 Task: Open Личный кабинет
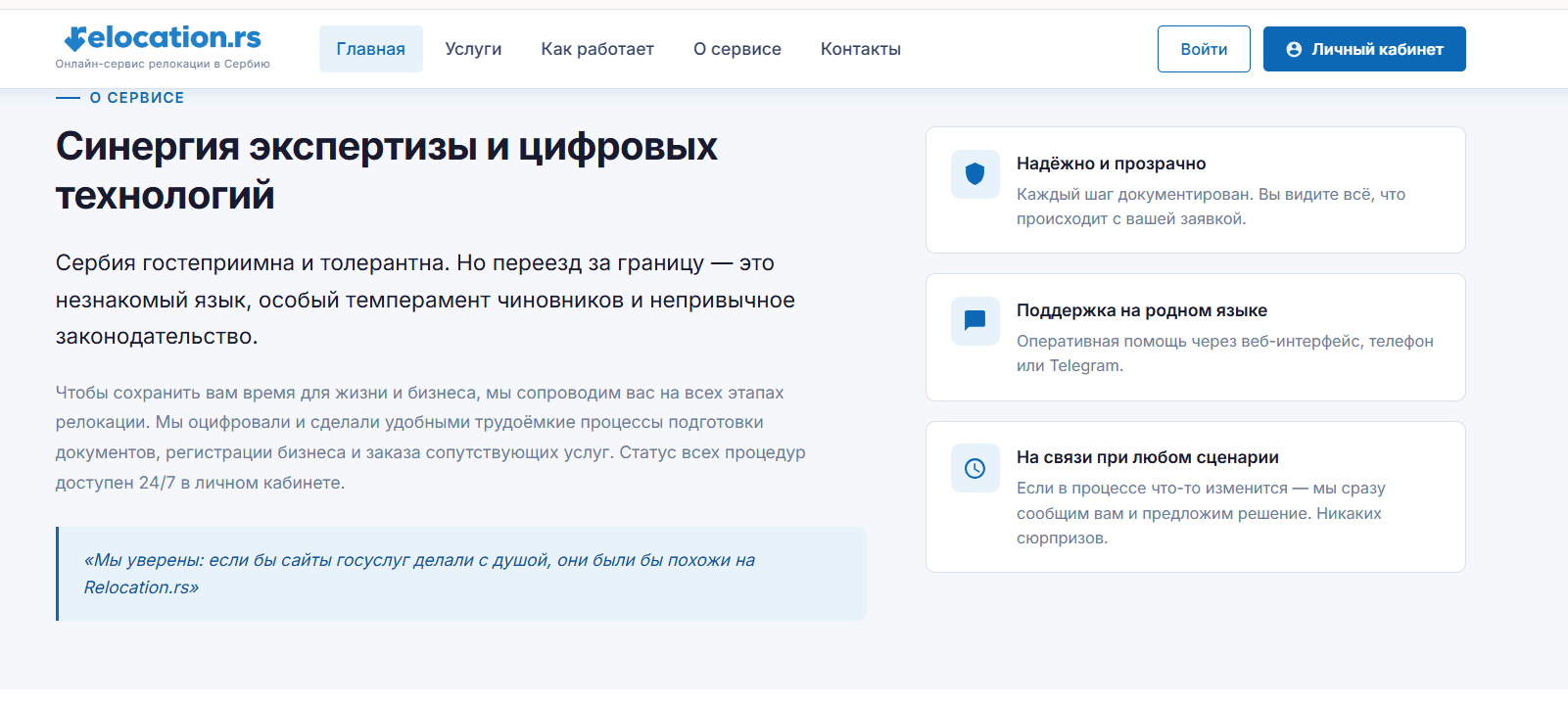[x=1364, y=49]
